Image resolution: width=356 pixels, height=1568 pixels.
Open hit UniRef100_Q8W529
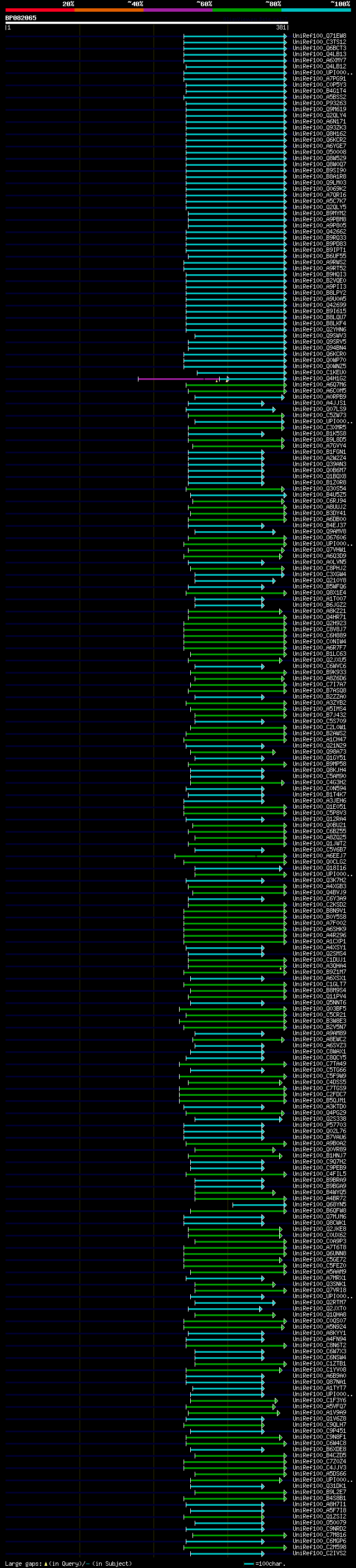point(319,159)
